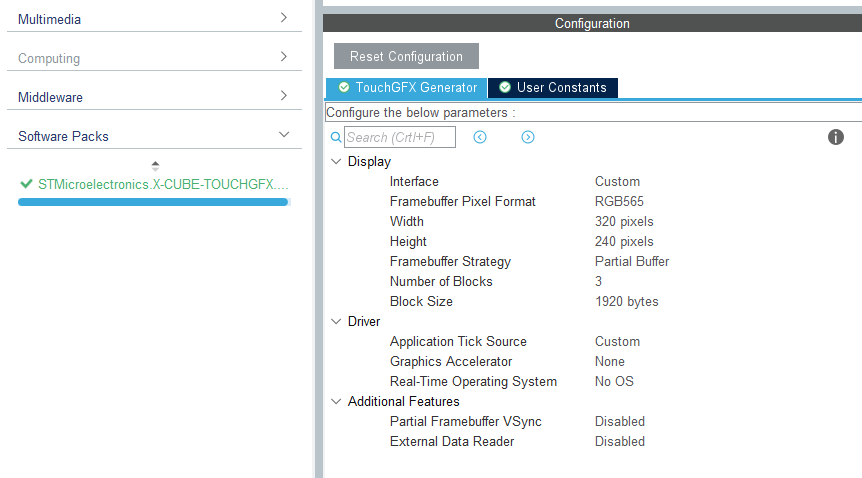Collapse the Software Packs category

(283, 135)
